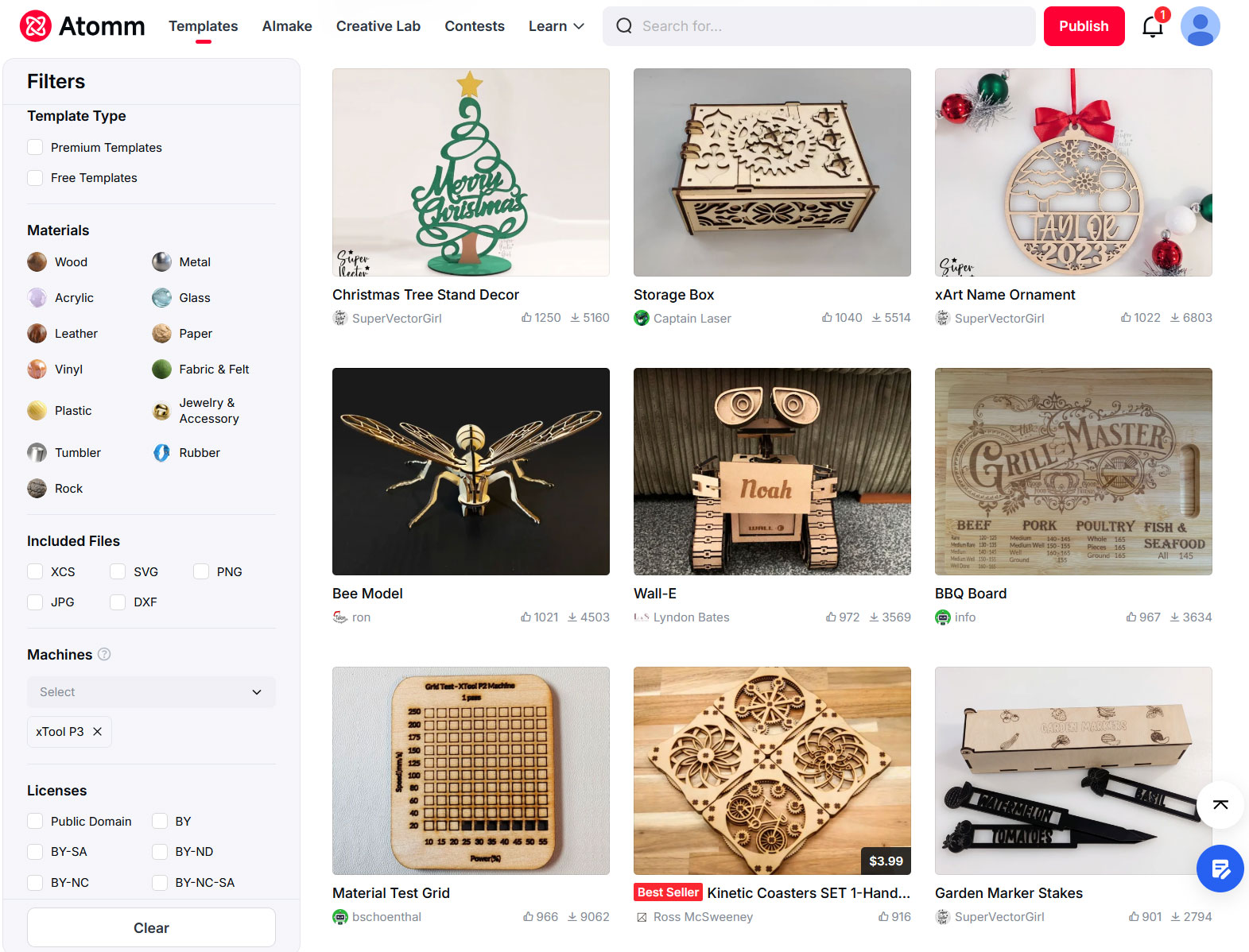
Task: Like the Christmas Tree Stand Decor template
Action: 526,318
